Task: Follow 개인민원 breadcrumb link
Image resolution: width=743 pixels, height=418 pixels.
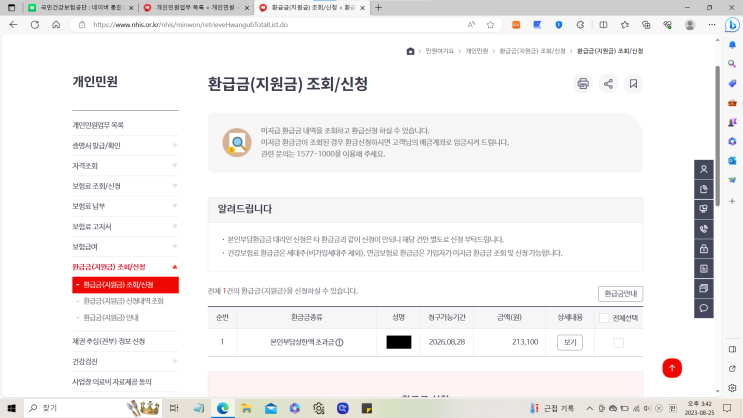Action: point(476,51)
